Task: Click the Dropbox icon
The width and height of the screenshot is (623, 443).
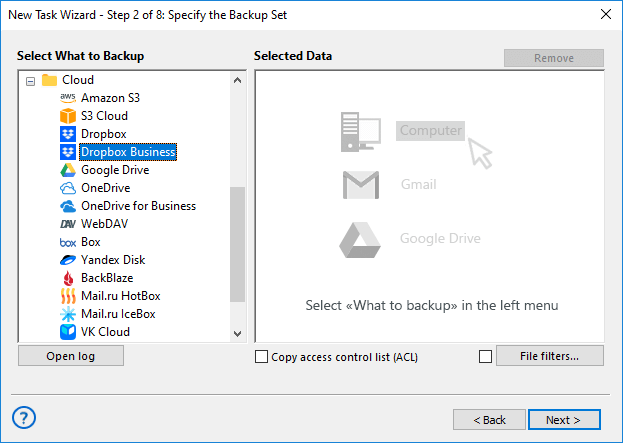Action: point(68,134)
